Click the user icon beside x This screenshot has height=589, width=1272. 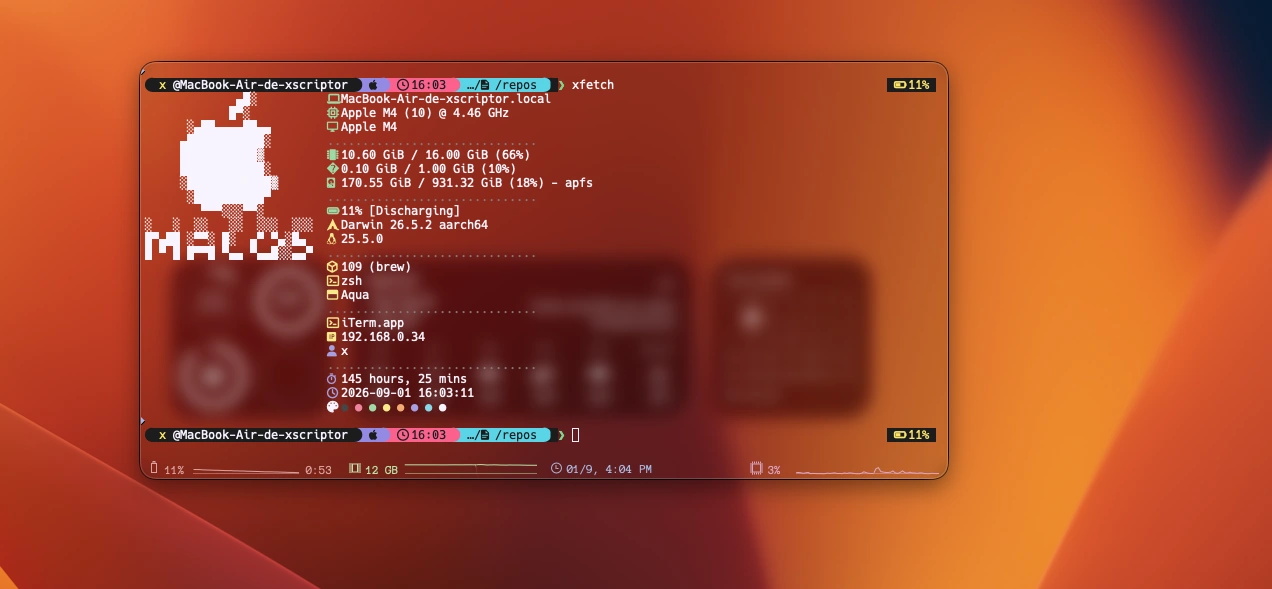[332, 351]
